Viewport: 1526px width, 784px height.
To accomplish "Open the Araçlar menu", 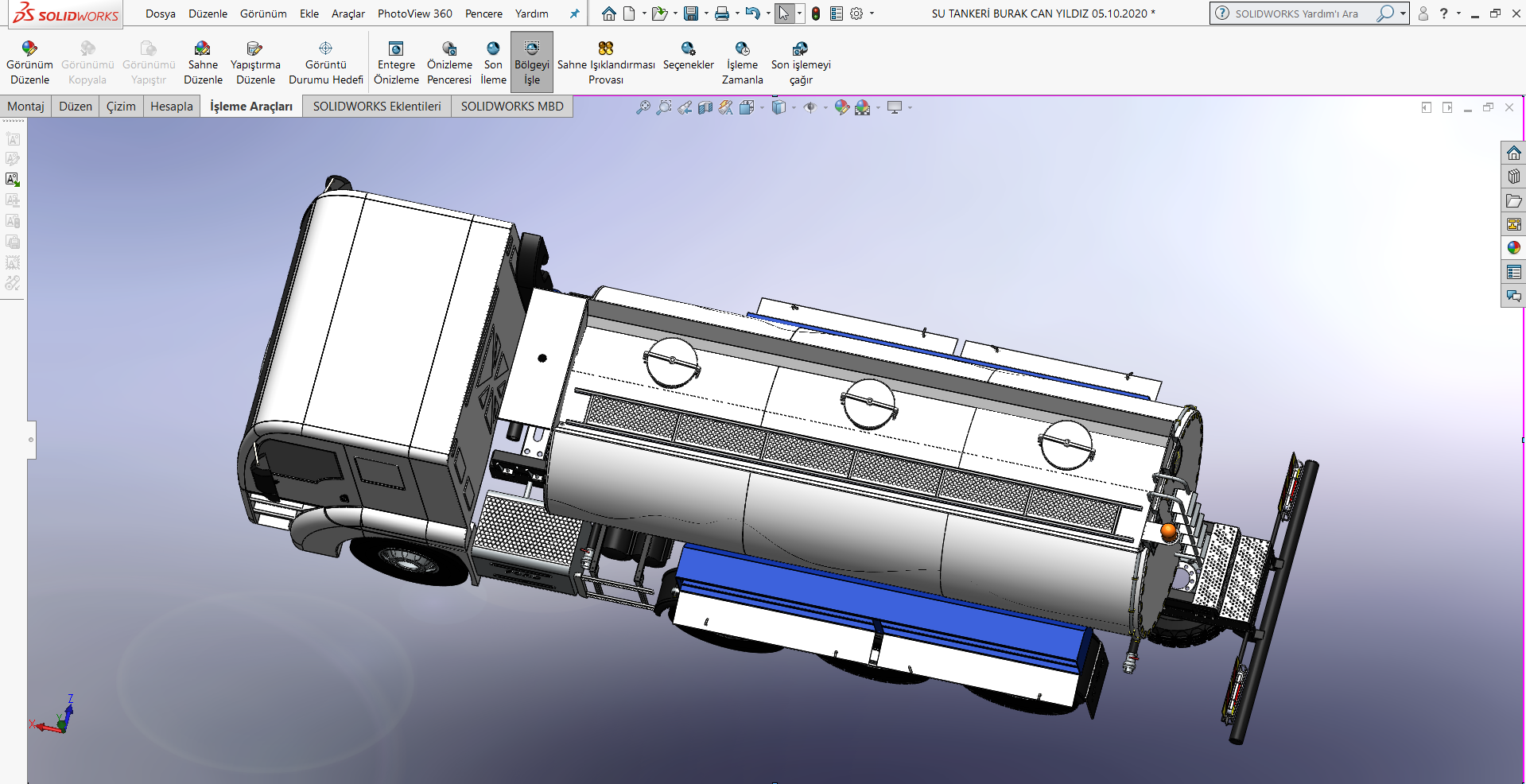I will pyautogui.click(x=348, y=14).
